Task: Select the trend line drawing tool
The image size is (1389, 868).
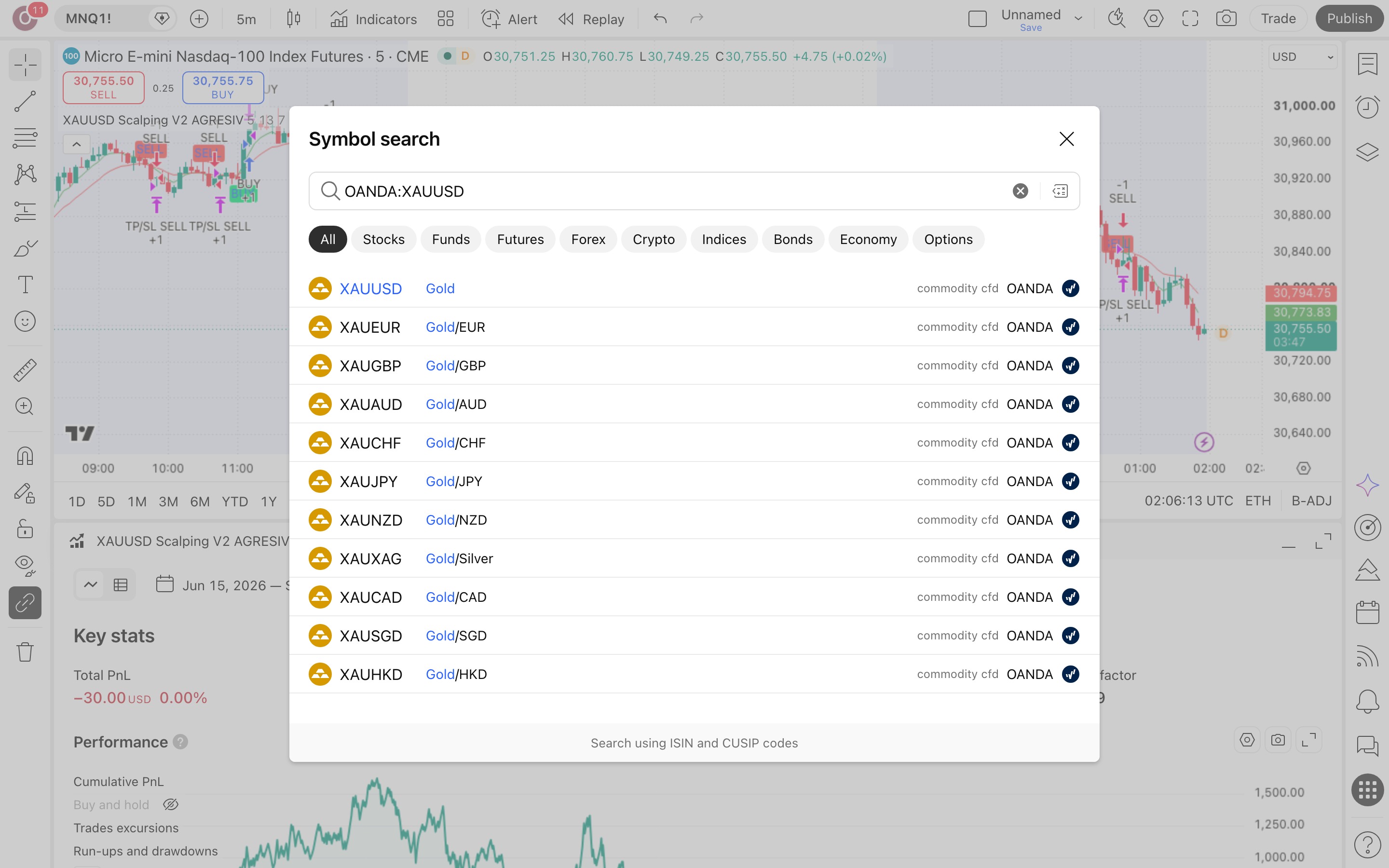Action: pos(25,102)
